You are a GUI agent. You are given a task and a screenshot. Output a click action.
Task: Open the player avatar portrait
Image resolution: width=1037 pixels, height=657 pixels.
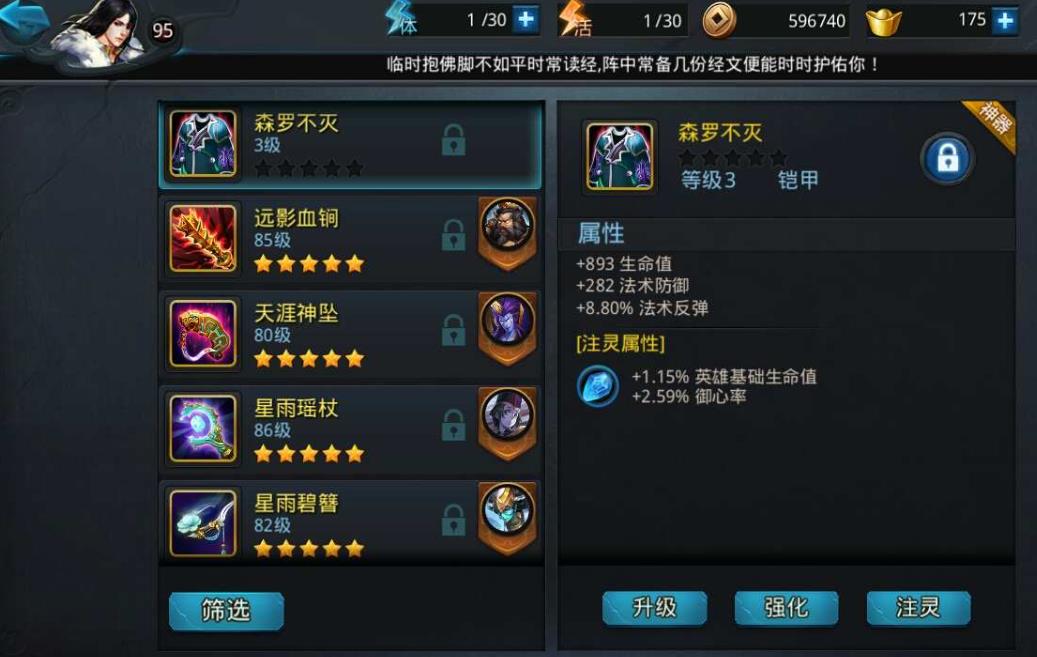click(101, 33)
